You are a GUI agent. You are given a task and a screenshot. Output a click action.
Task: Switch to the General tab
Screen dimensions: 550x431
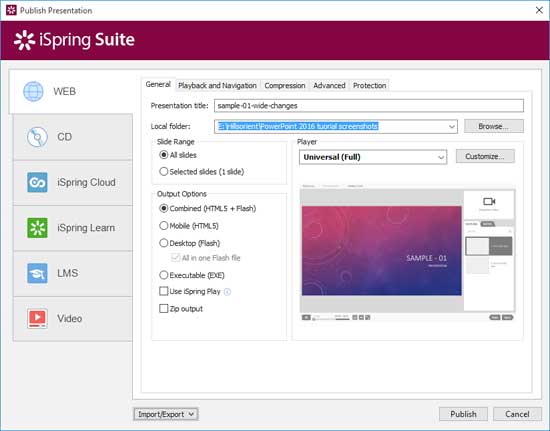[x=158, y=85]
